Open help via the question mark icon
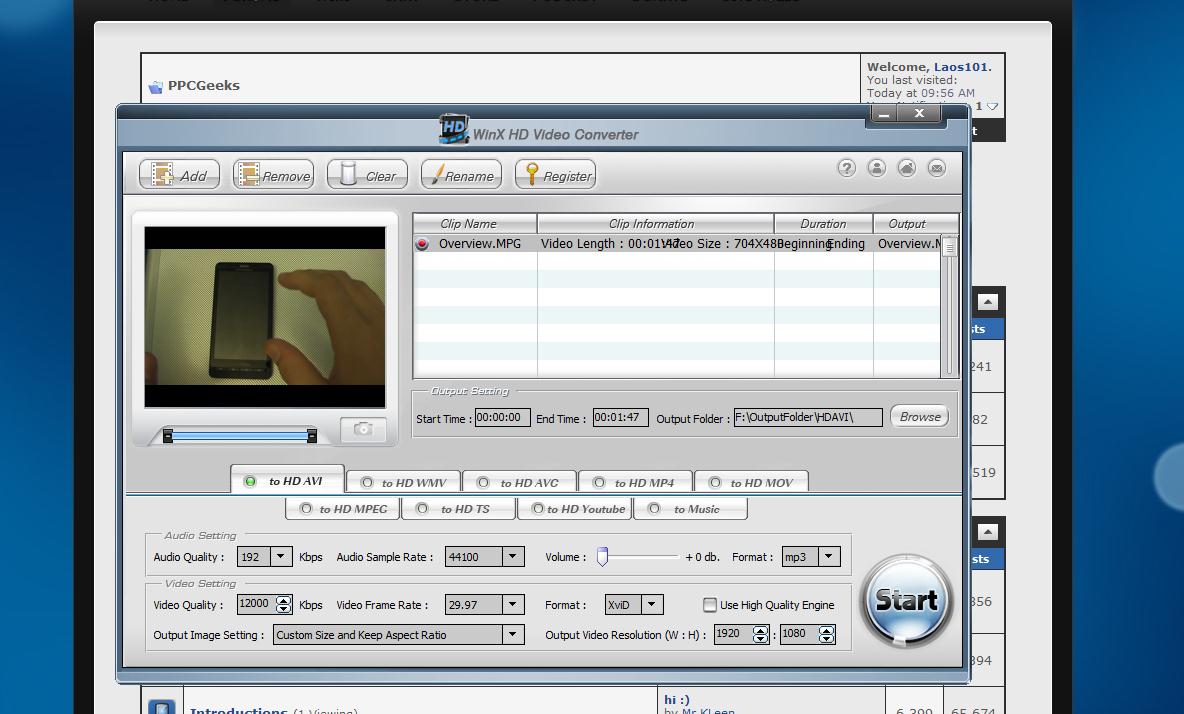The width and height of the screenshot is (1184, 714). click(846, 168)
